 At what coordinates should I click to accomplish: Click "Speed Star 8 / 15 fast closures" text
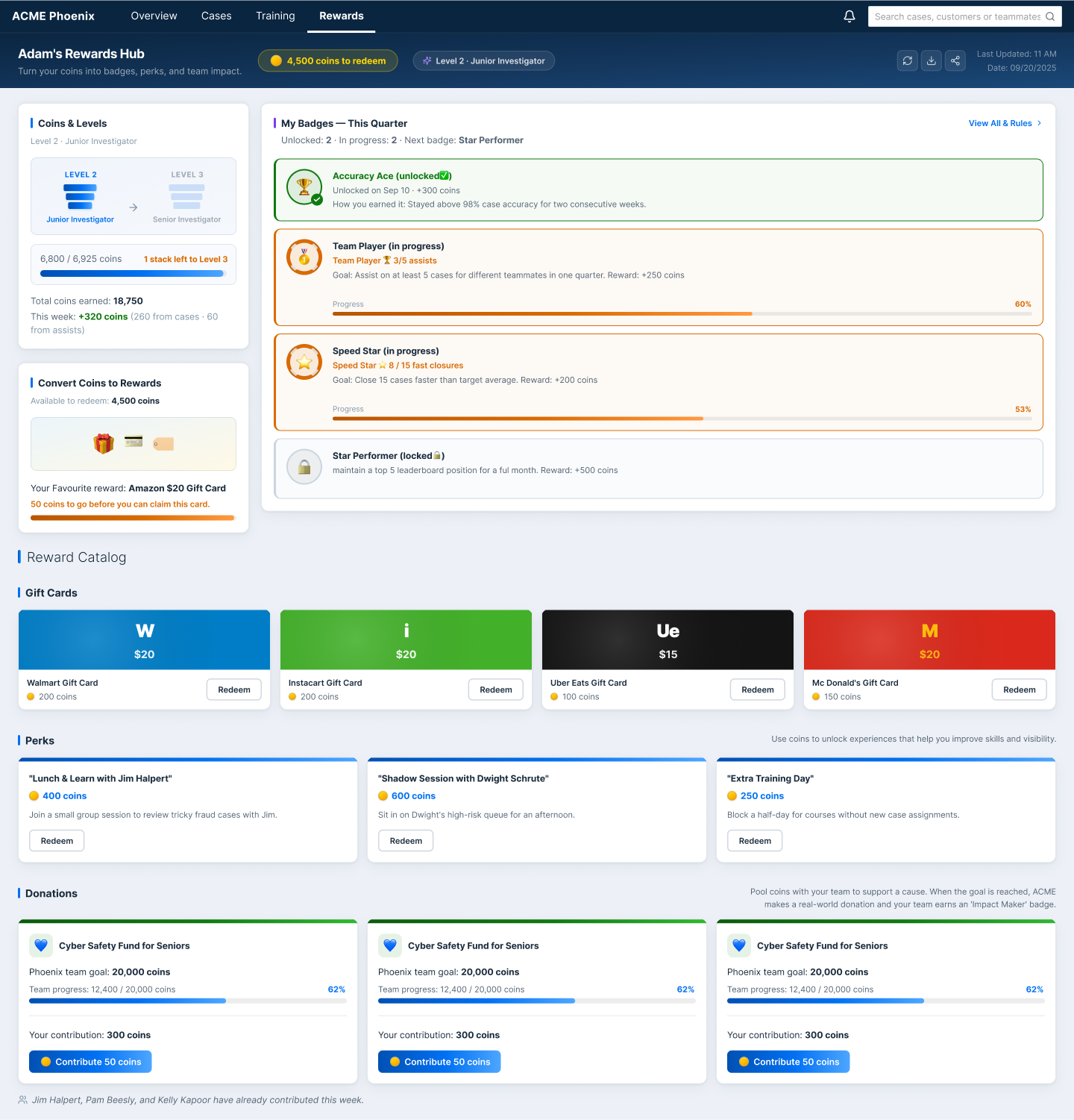tap(398, 366)
